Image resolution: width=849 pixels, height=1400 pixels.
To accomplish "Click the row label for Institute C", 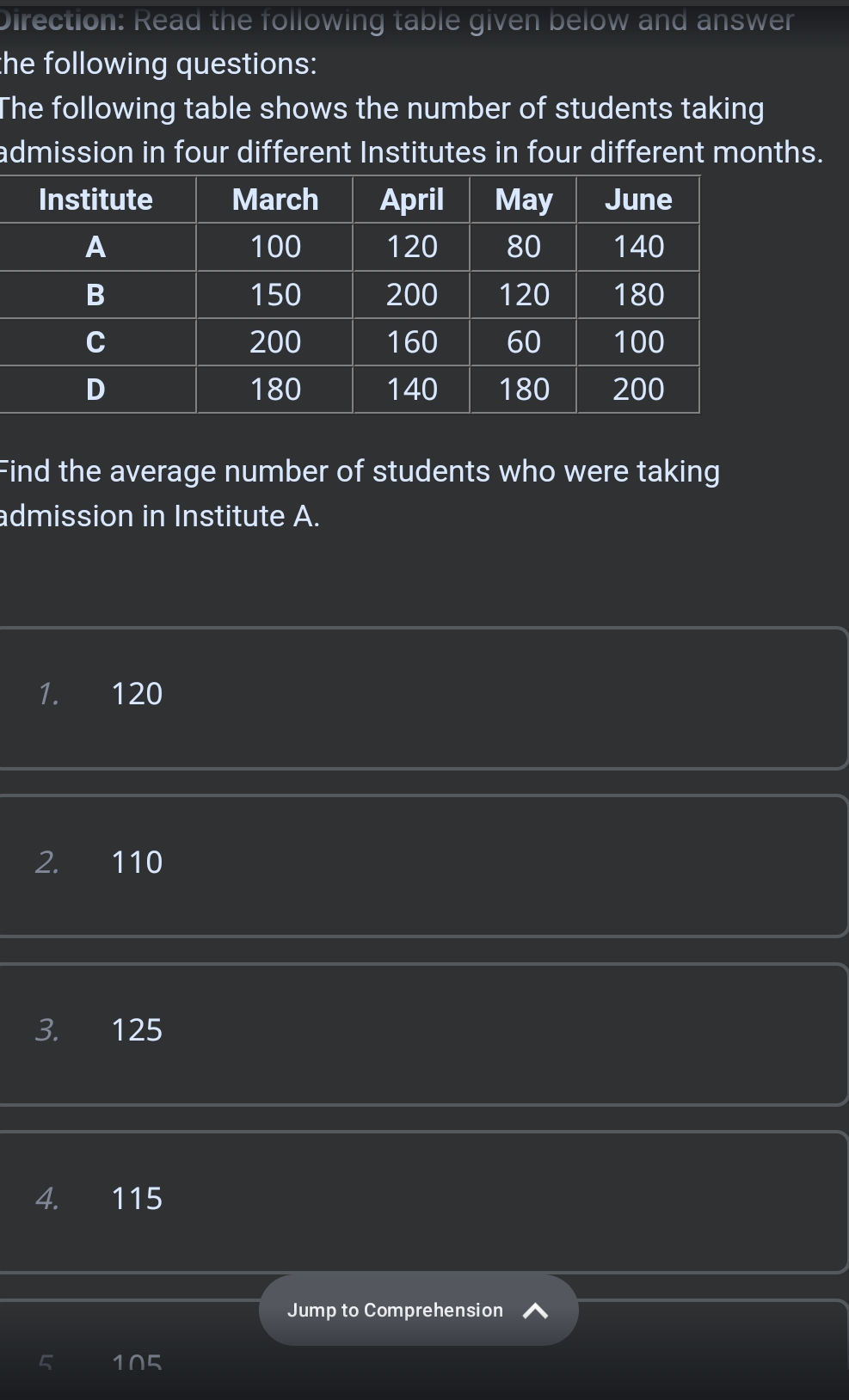I will [95, 341].
